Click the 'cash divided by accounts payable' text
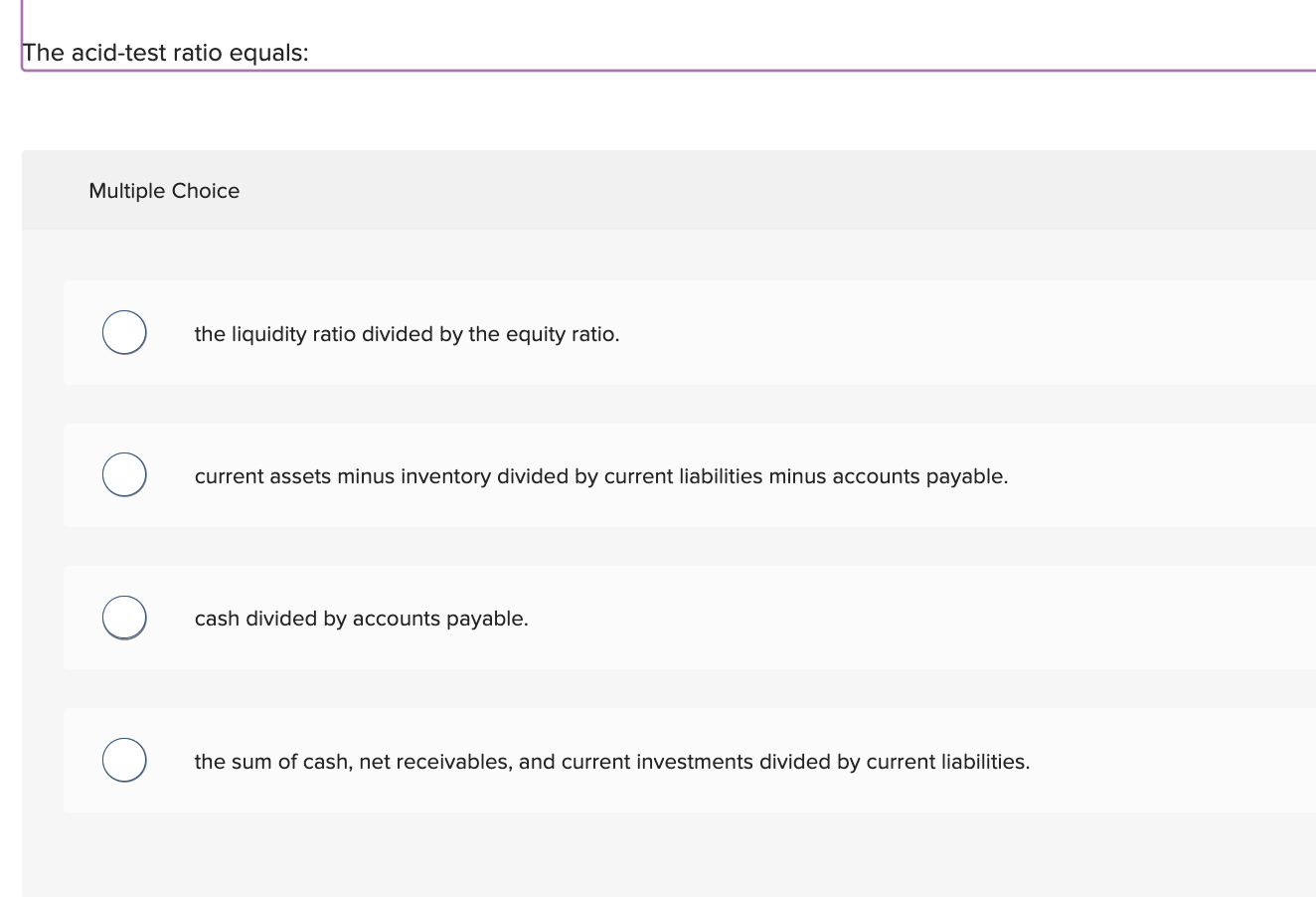The height and width of the screenshot is (897, 1316). 361,619
